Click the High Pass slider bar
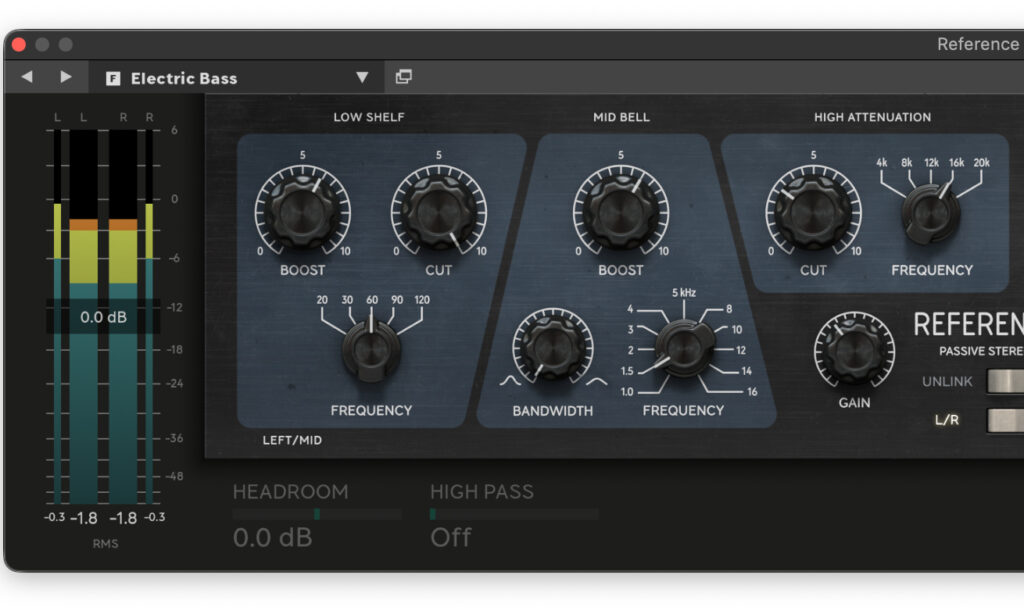 [514, 514]
